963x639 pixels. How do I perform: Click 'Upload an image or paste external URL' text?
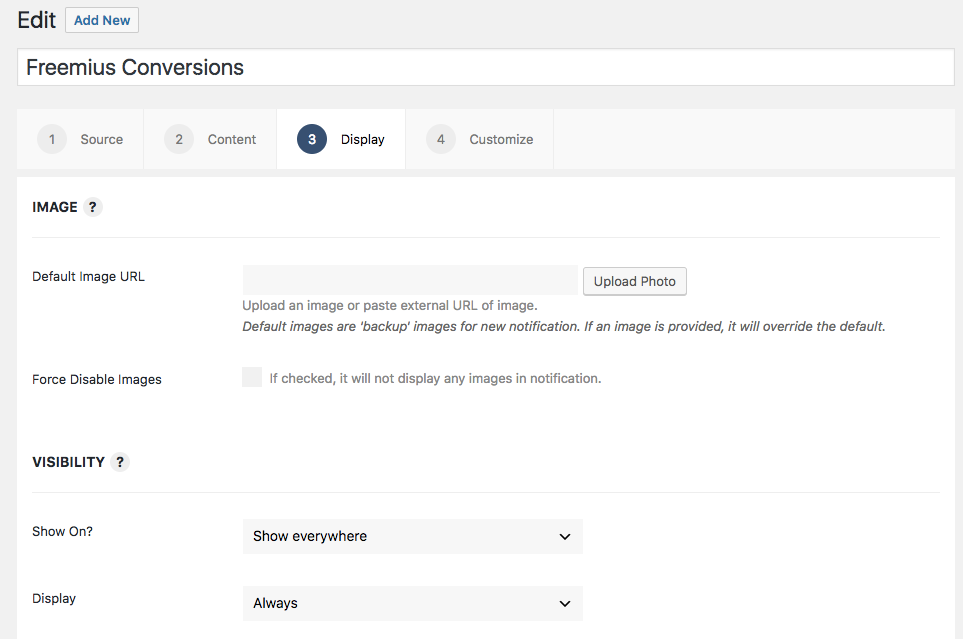390,305
